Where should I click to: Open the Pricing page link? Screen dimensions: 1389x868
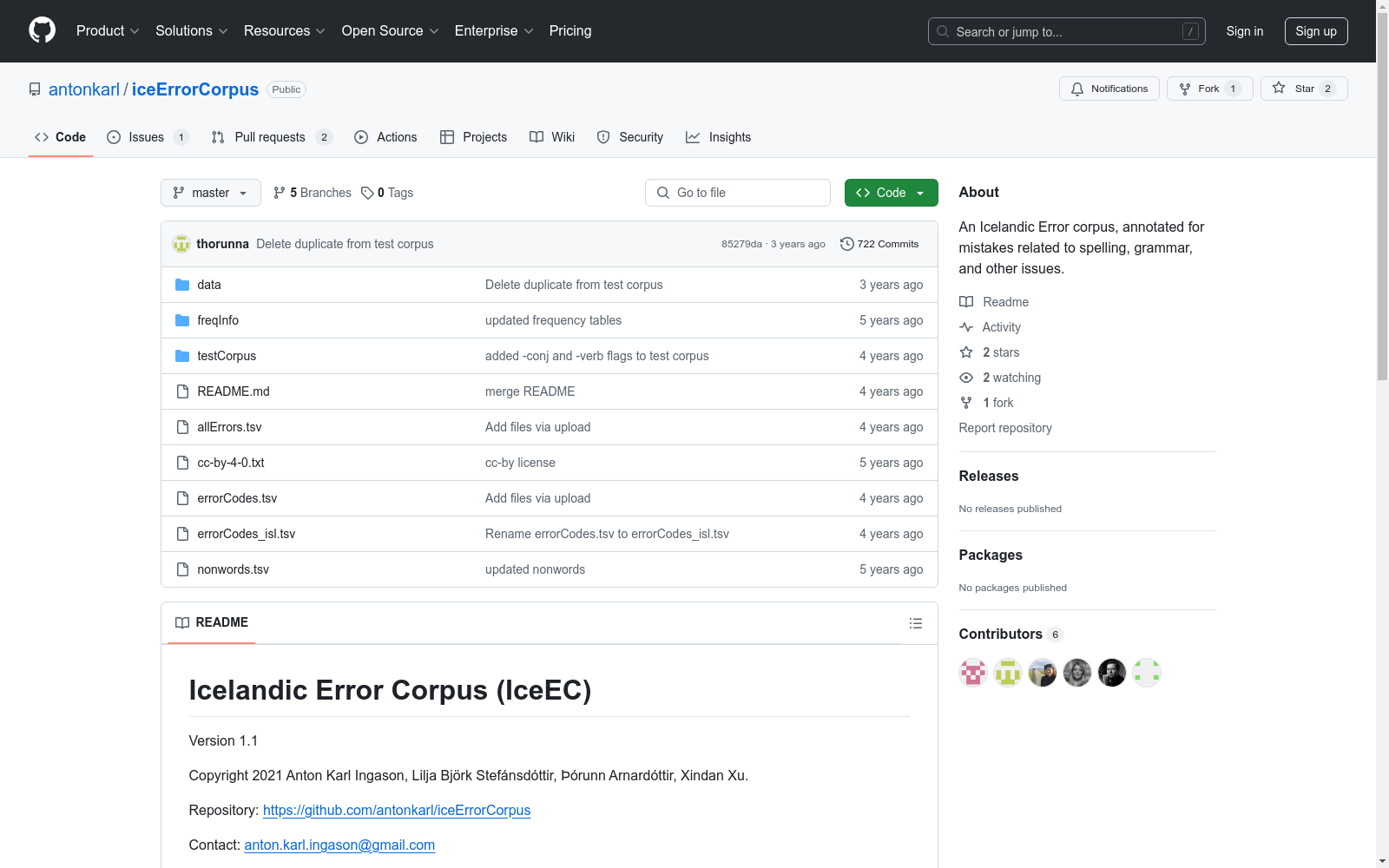570,30
